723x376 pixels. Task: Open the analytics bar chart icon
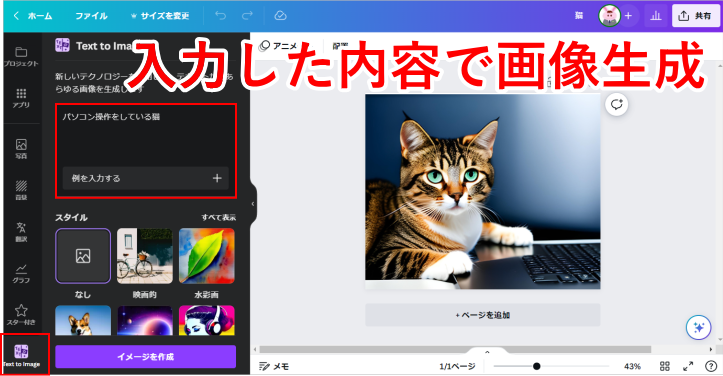click(656, 16)
